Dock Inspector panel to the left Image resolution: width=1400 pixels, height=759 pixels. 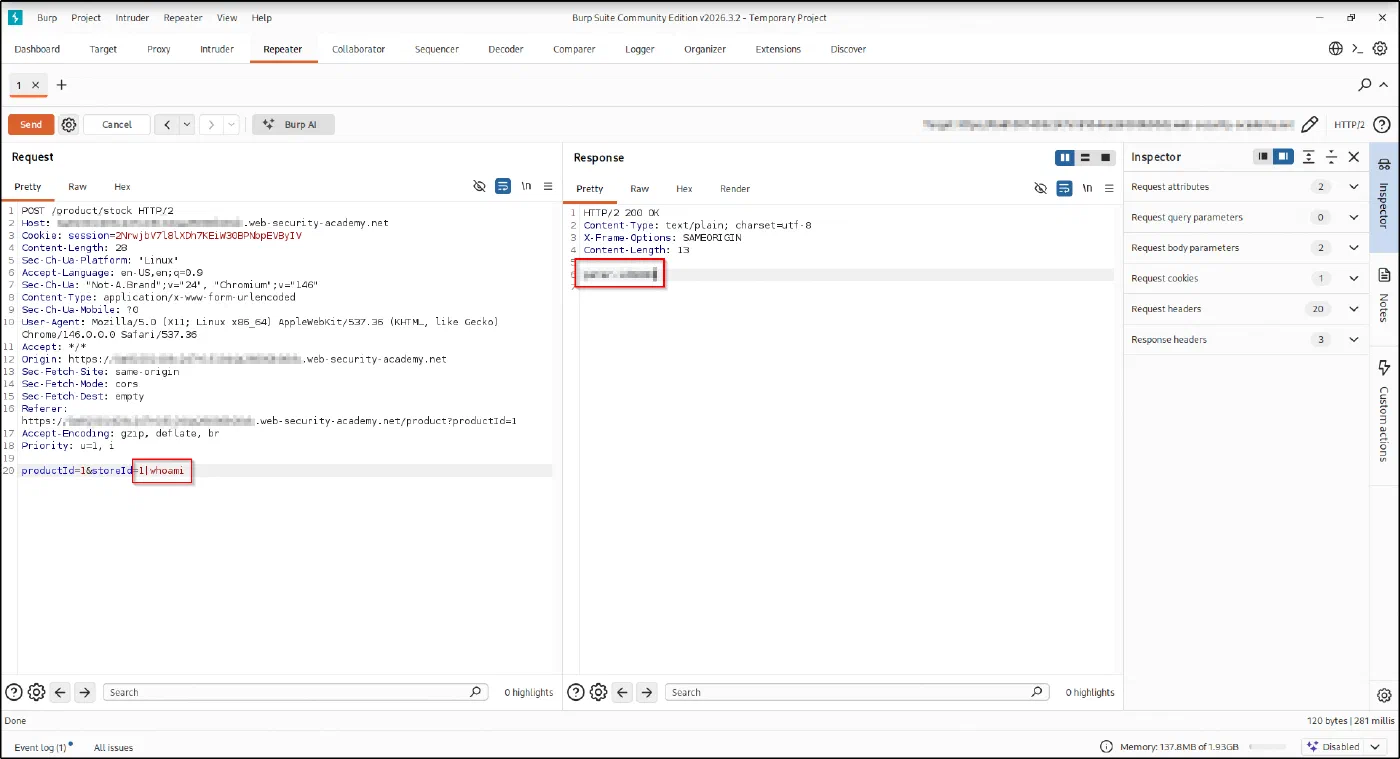(x=1264, y=157)
